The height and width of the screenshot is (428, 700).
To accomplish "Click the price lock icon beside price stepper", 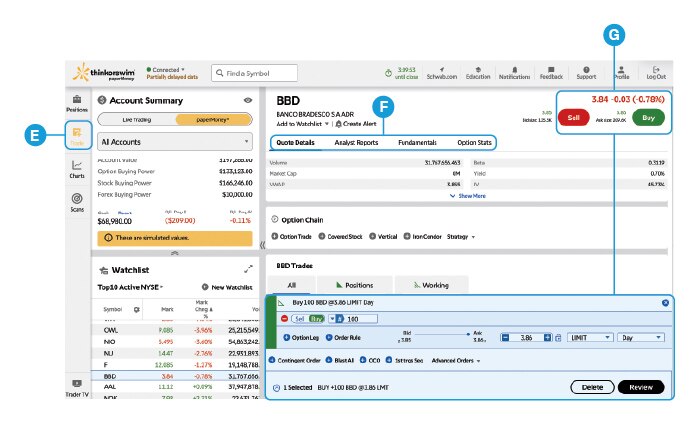I will [x=558, y=338].
